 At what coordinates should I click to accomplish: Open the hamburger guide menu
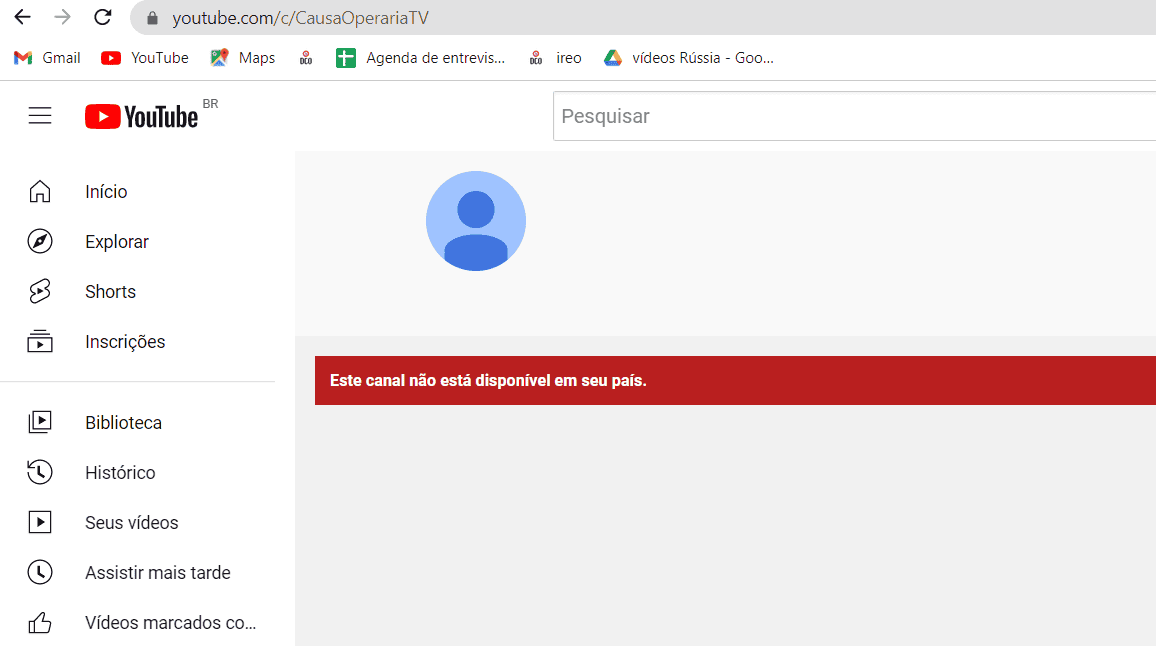(40, 116)
